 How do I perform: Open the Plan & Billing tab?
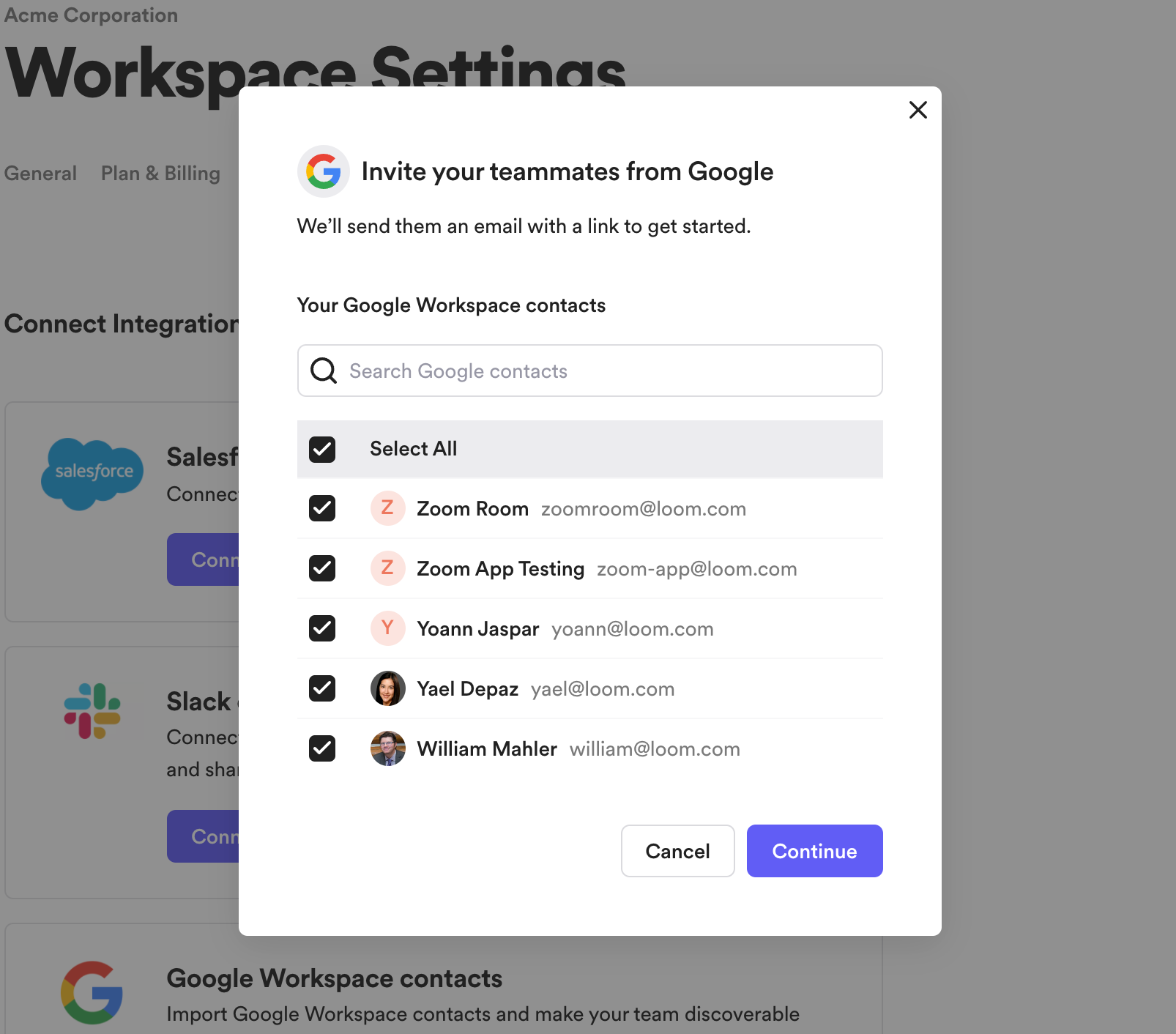pos(160,173)
